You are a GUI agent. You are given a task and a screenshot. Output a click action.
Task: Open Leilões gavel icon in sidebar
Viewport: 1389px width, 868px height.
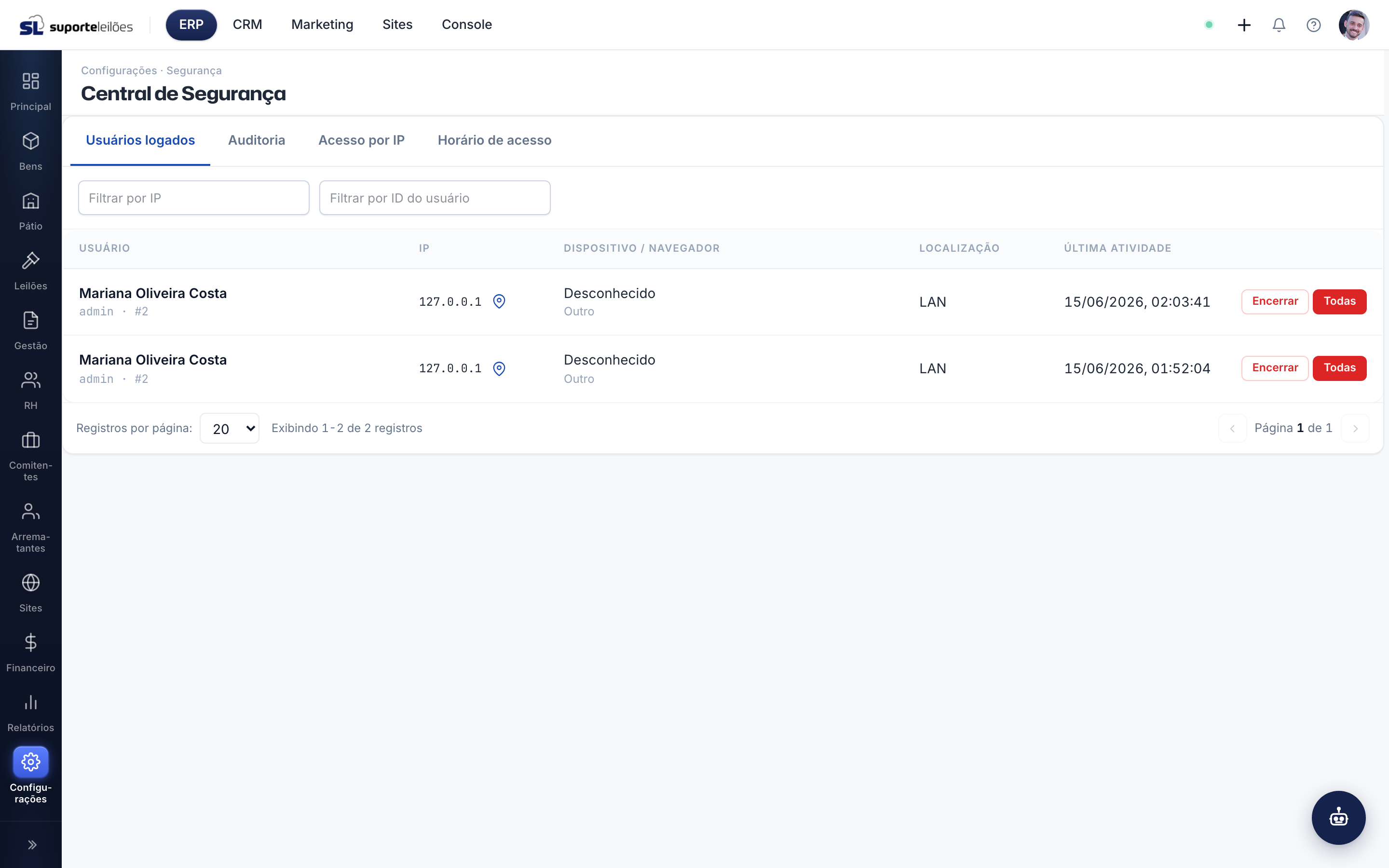tap(30, 260)
